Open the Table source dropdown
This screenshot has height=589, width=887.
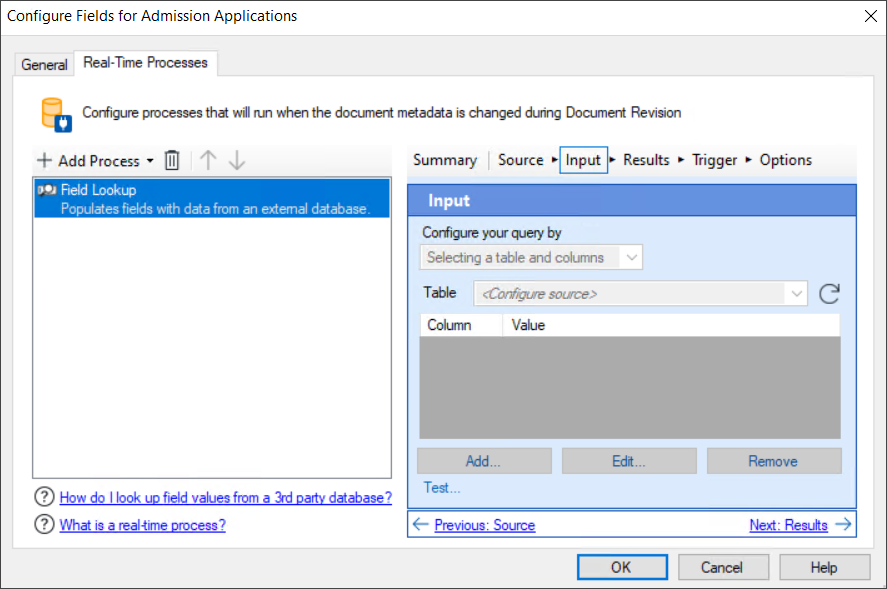pos(795,294)
